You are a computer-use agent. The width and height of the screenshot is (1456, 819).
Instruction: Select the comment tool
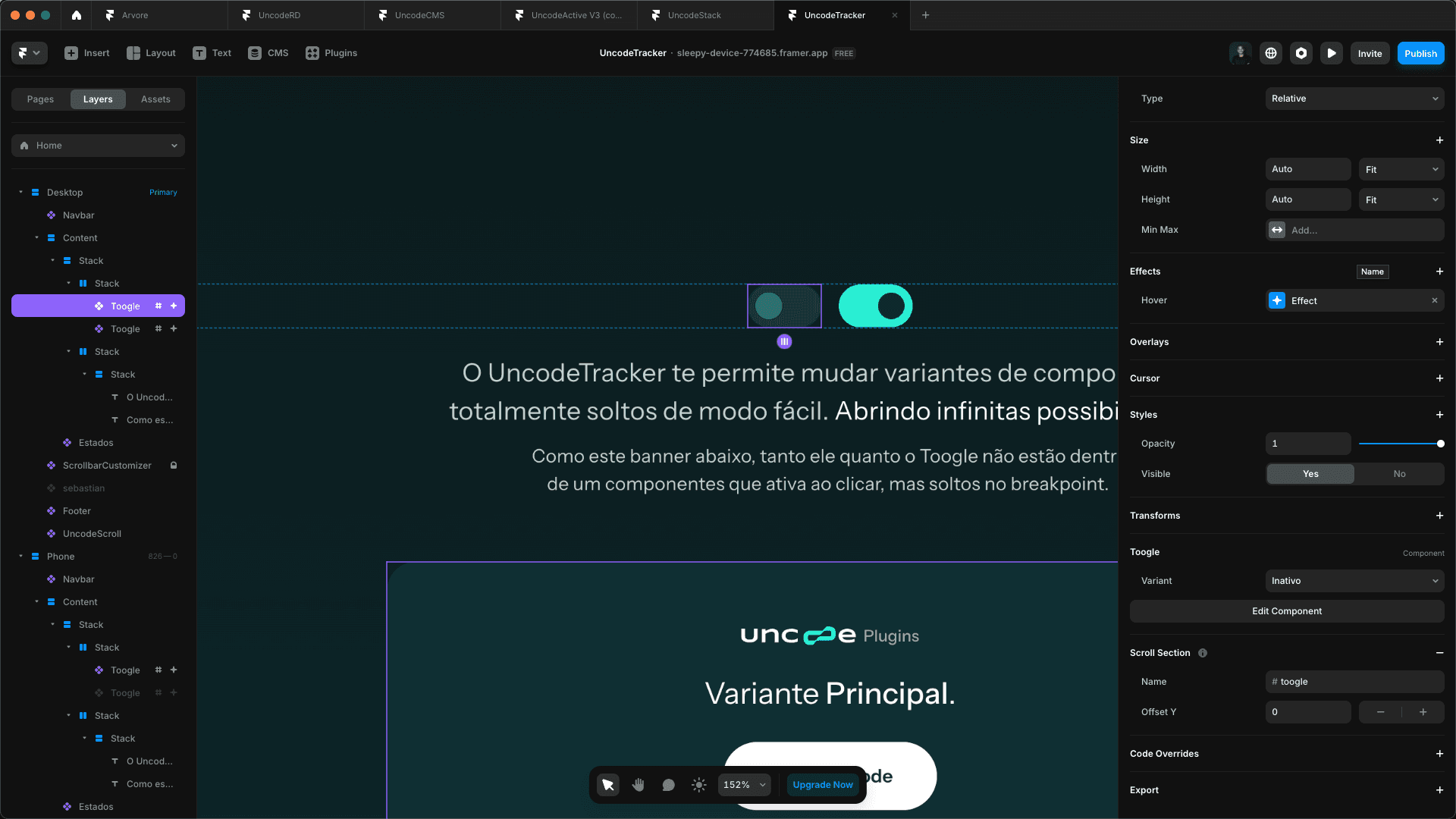point(668,785)
